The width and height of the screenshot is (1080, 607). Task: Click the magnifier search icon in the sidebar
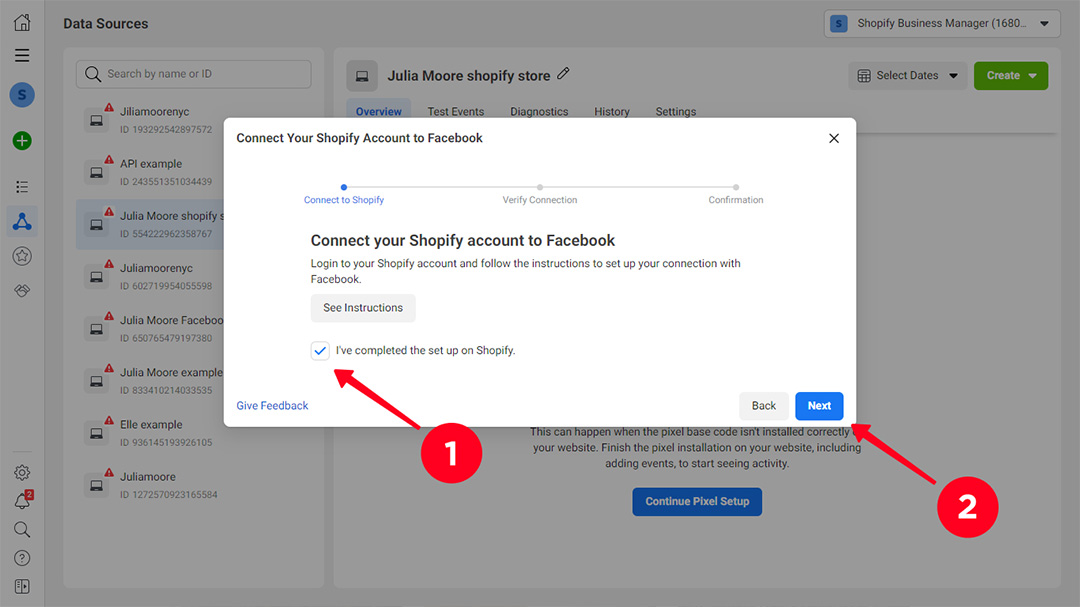click(x=22, y=529)
